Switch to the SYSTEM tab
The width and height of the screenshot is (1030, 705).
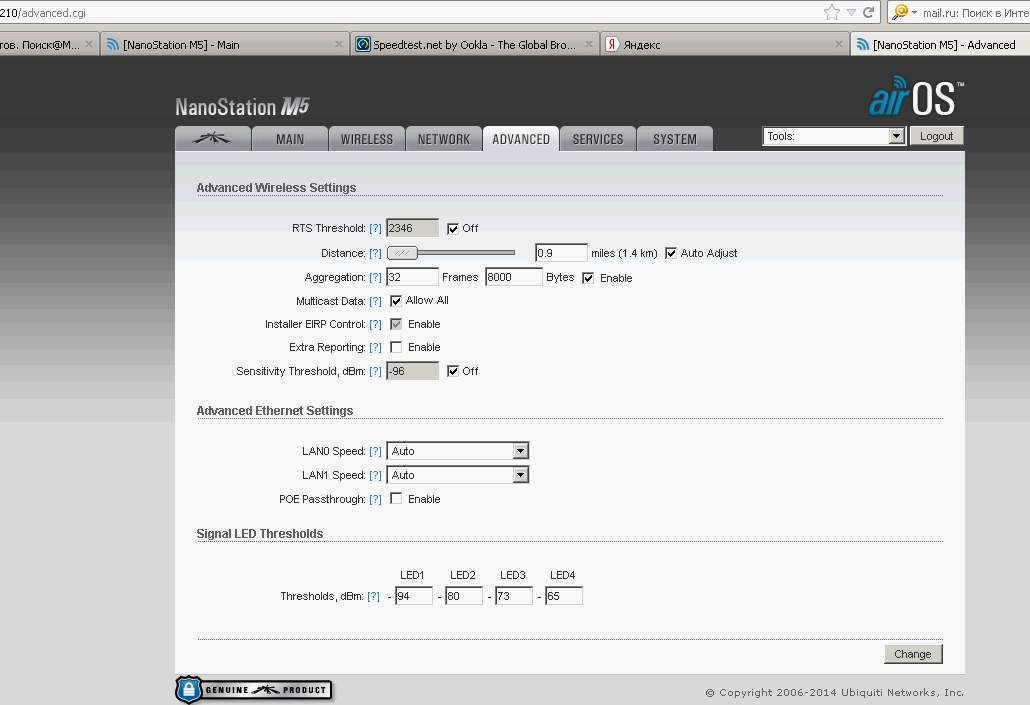coord(675,139)
